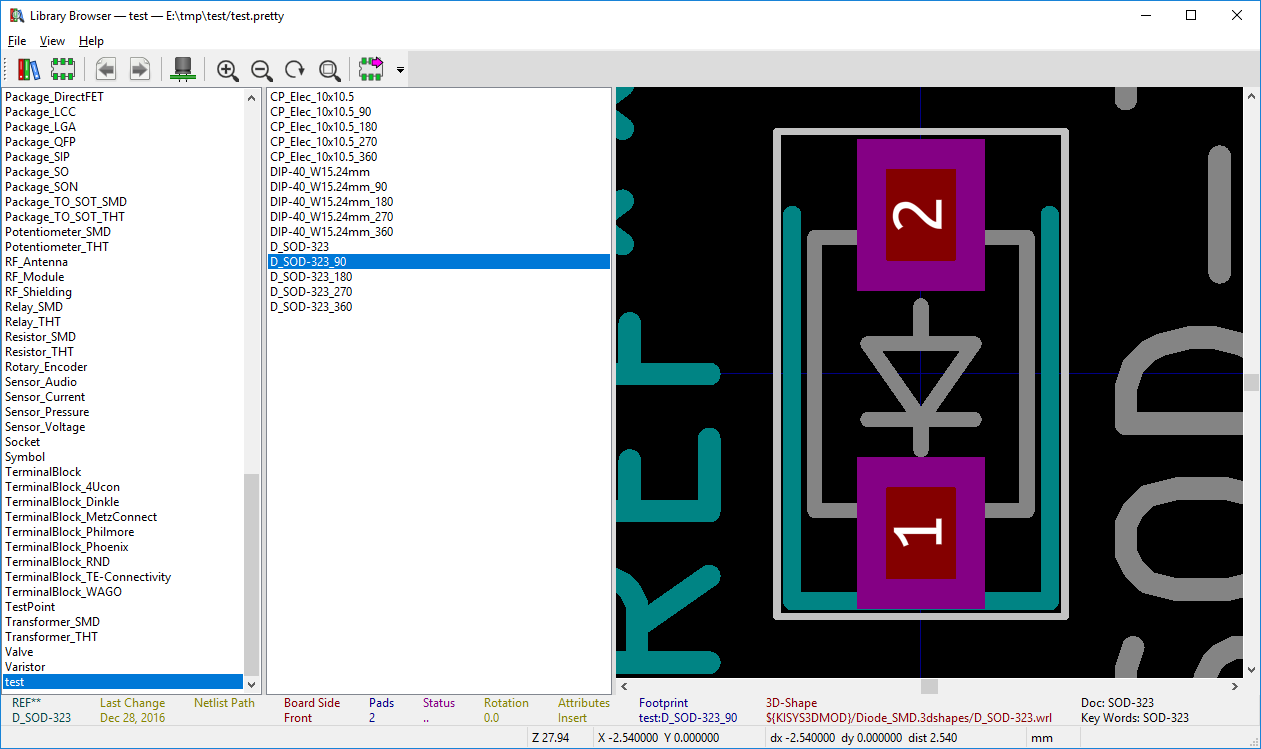Screen dimensions: 1261x749
Task: Expand the toolbar overflow dropdown arrow
Action: click(400, 70)
